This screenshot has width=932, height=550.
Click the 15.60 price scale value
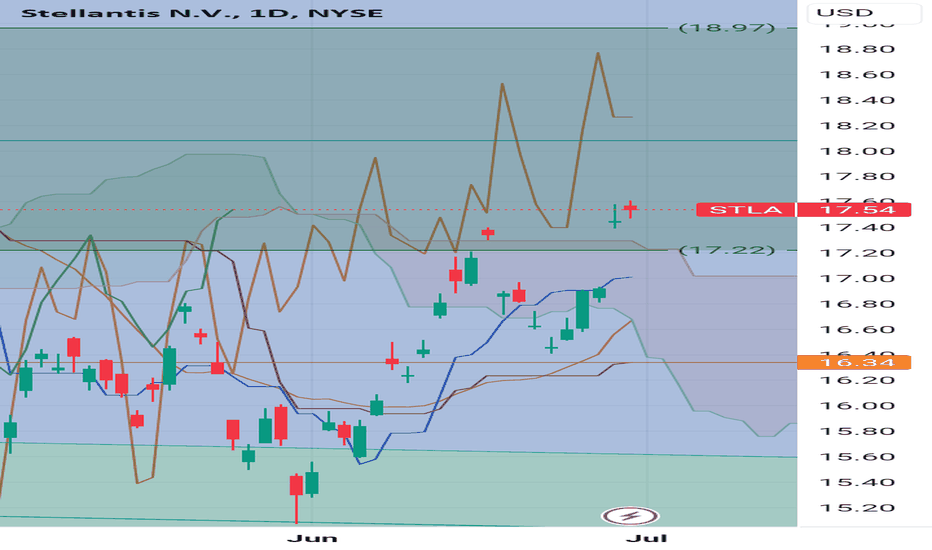857,457
